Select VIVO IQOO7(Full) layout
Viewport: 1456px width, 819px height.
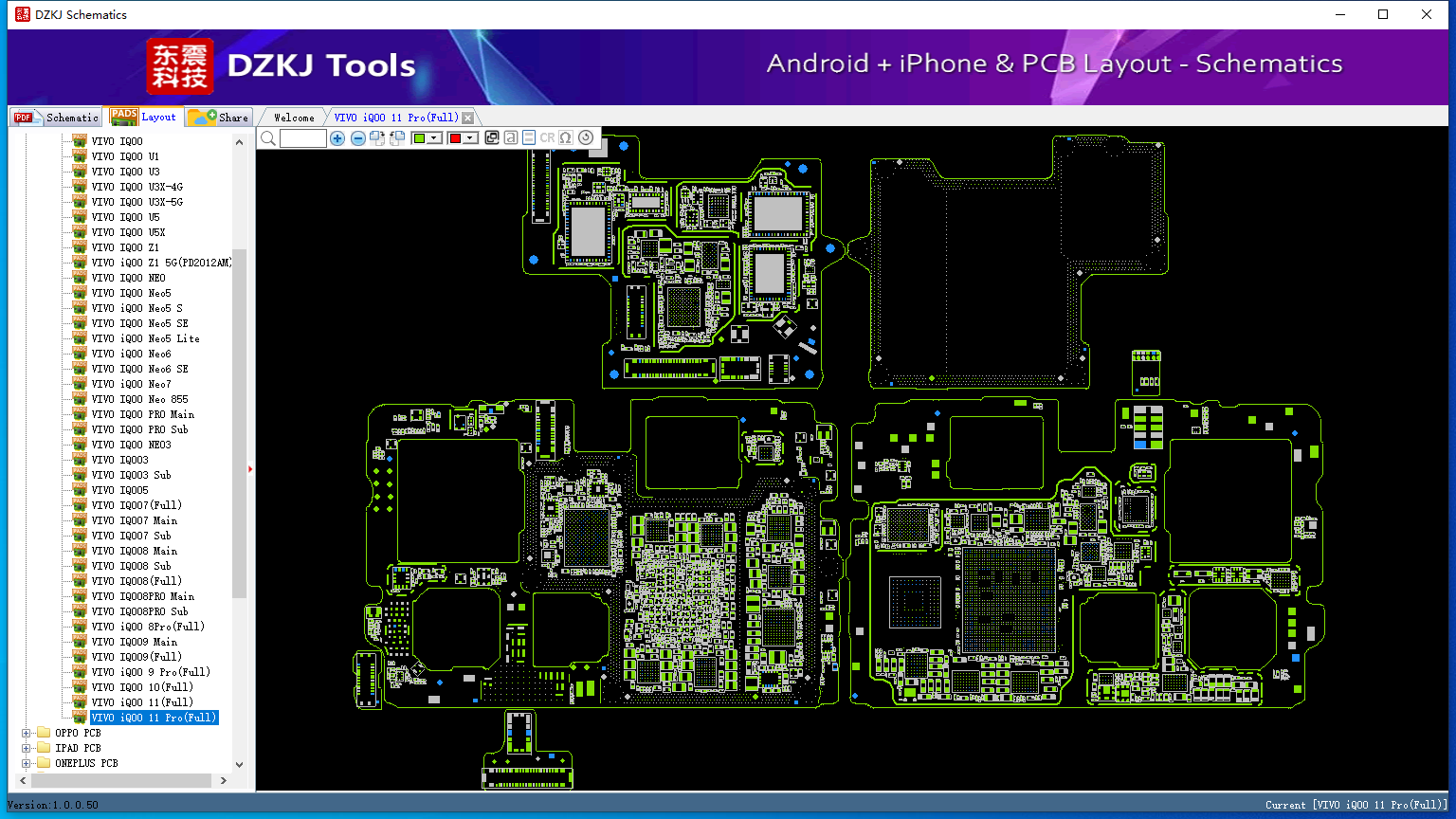point(136,505)
